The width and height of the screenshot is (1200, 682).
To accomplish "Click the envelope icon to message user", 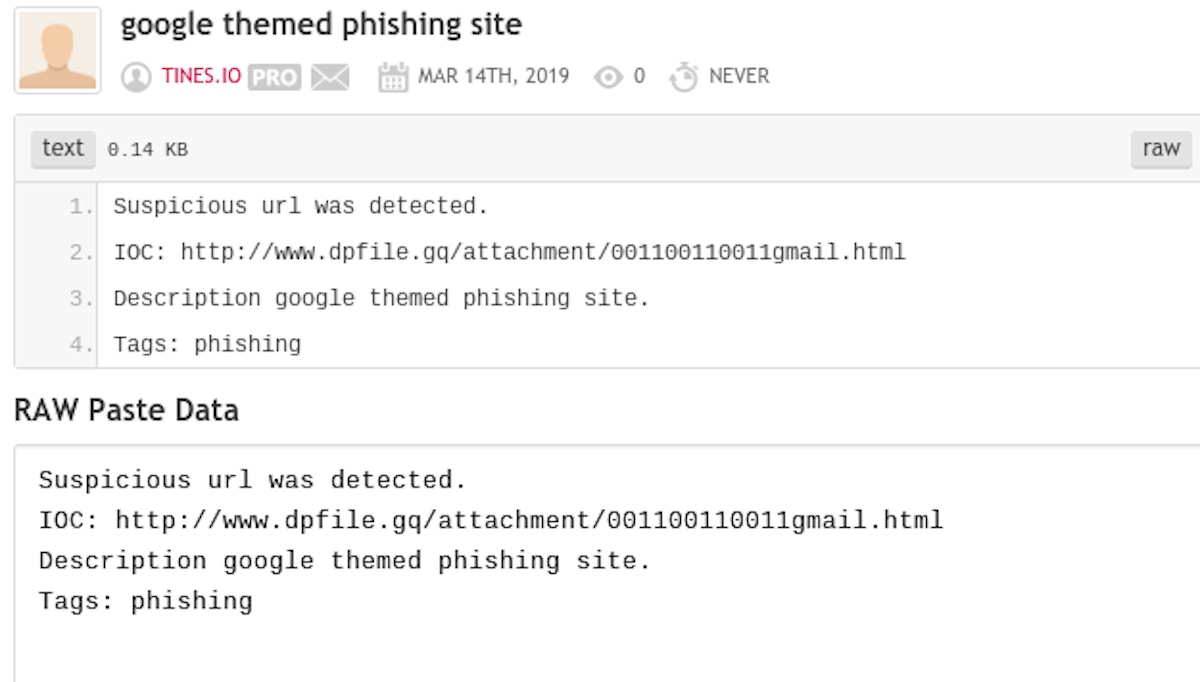I will tap(330, 77).
